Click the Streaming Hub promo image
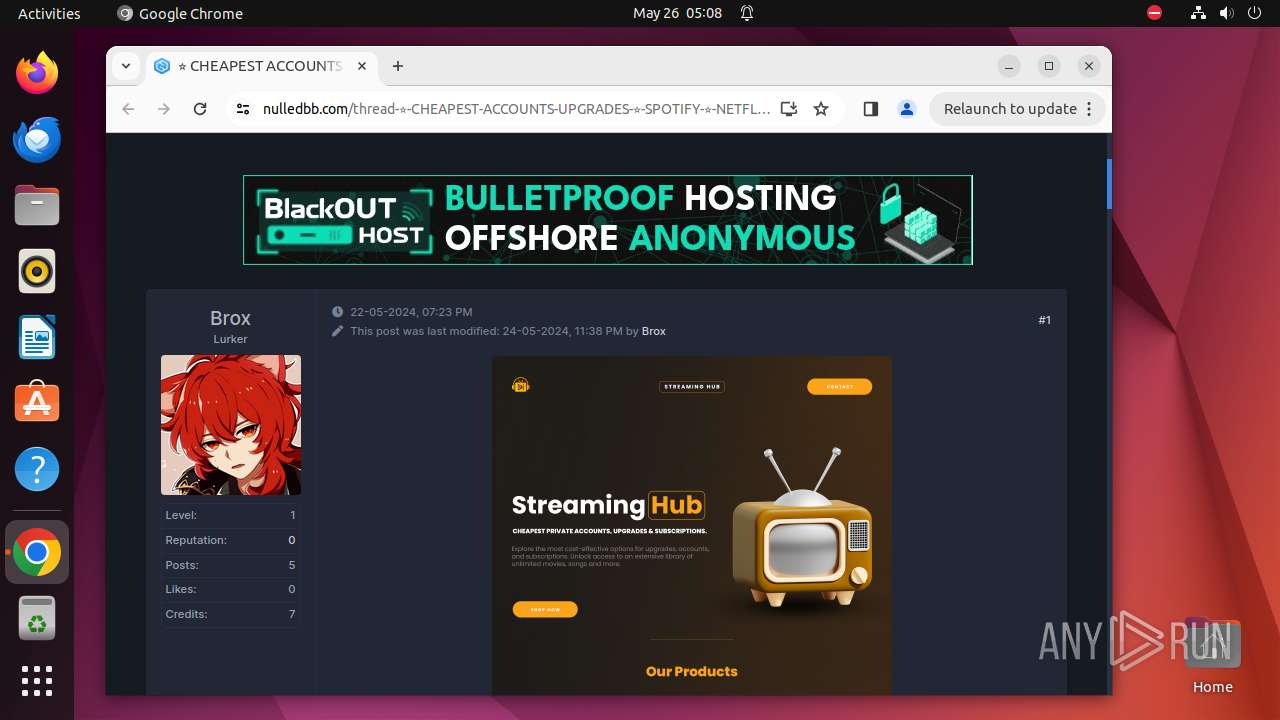This screenshot has width=1280, height=720. [x=692, y=526]
